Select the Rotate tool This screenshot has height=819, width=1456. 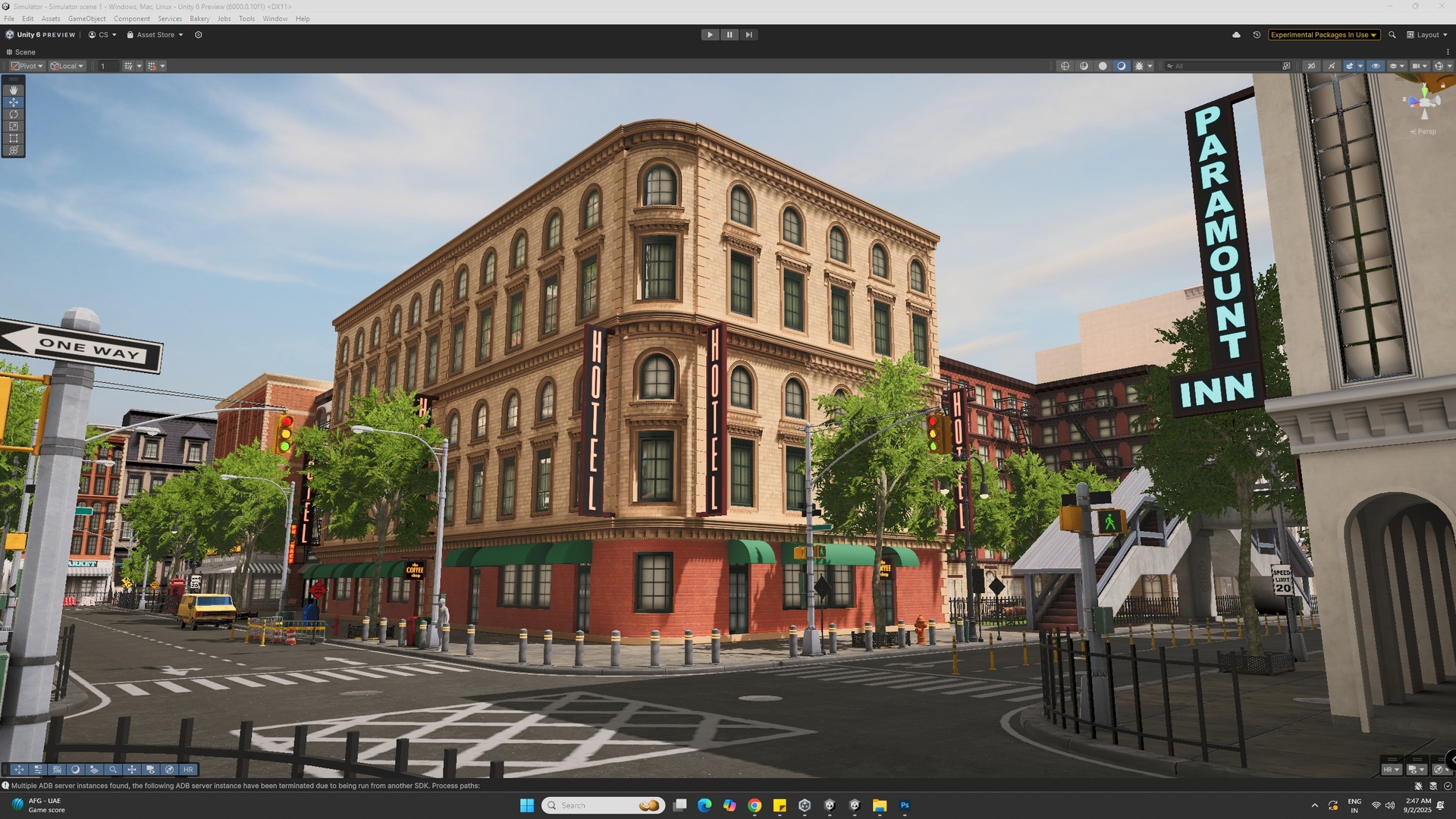[14, 114]
